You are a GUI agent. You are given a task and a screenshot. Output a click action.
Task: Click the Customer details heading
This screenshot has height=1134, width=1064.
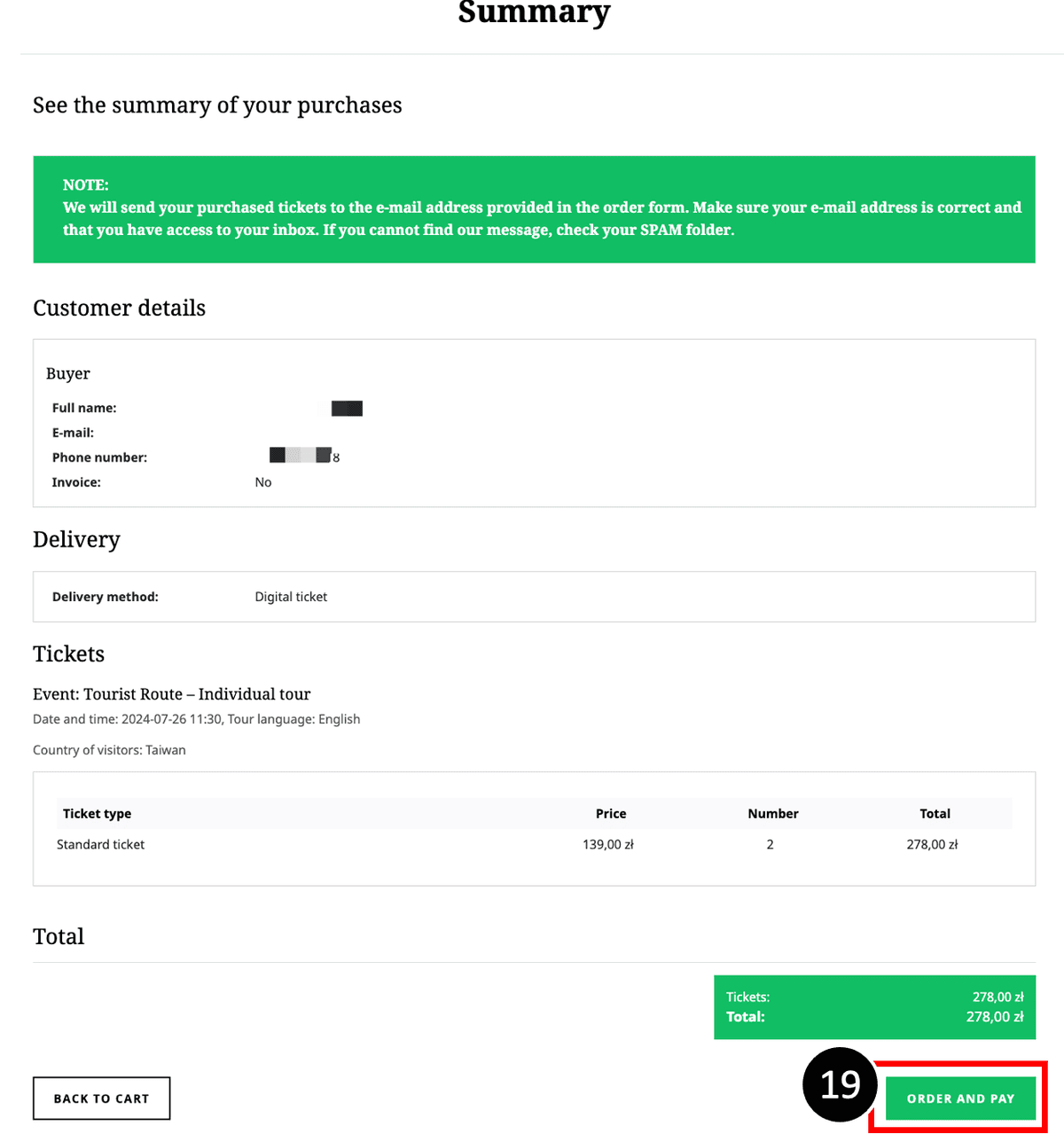[x=119, y=308]
